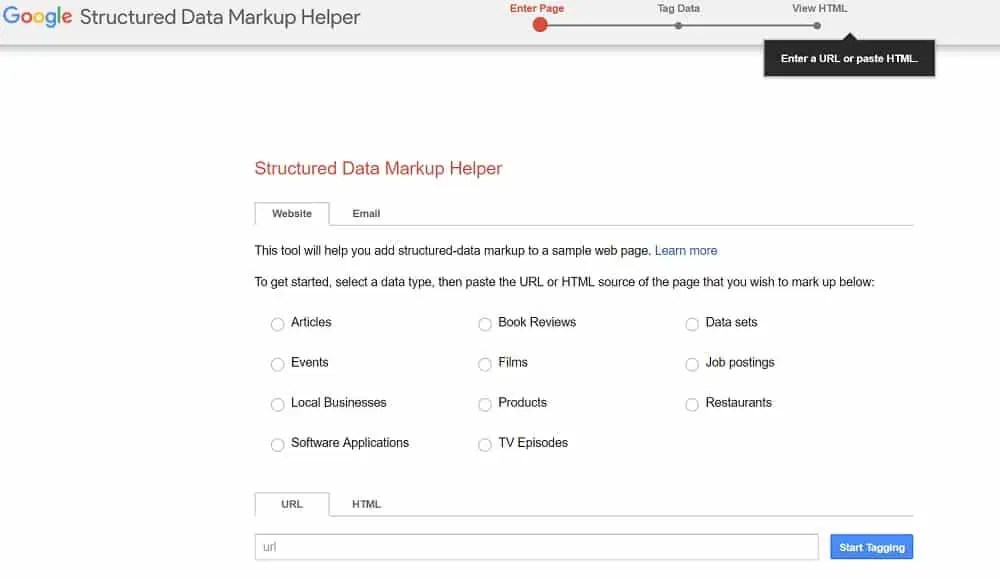
Task: Click the Google logo
Action: click(38, 17)
